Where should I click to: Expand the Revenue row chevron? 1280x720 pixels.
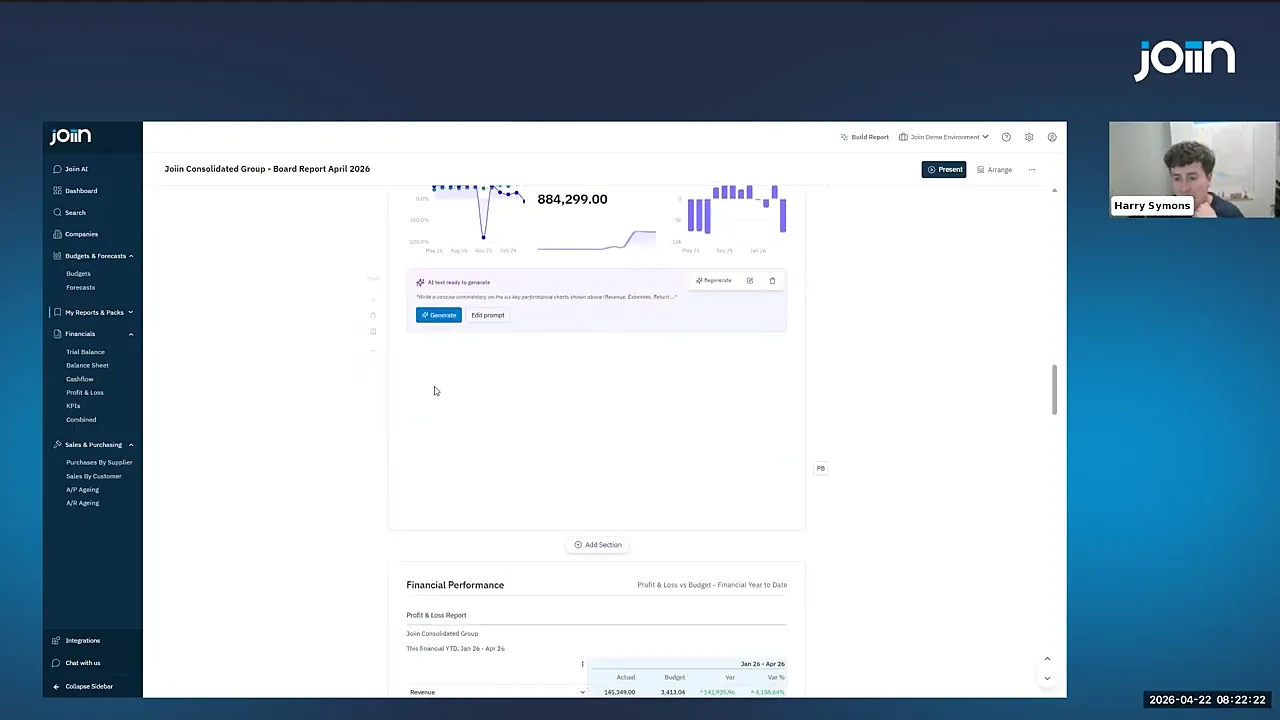(x=582, y=693)
